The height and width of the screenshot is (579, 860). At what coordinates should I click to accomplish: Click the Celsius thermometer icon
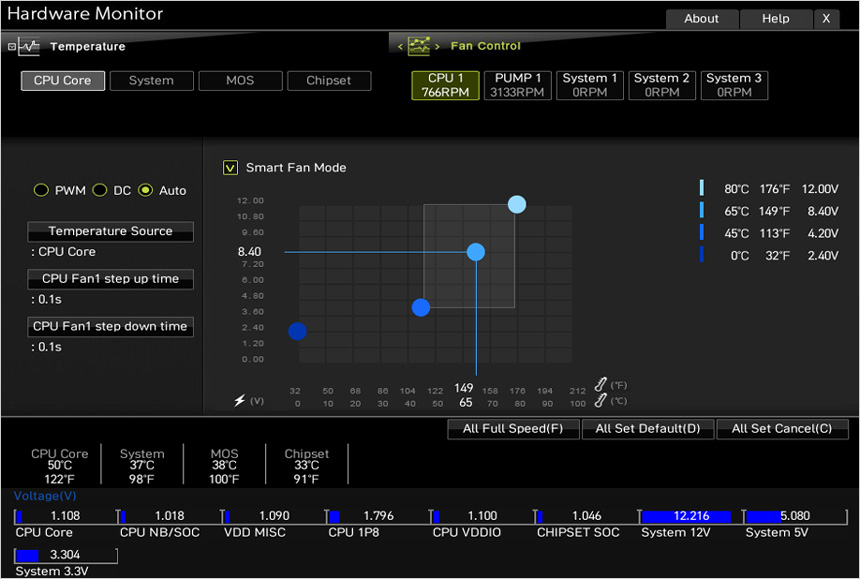tap(601, 400)
